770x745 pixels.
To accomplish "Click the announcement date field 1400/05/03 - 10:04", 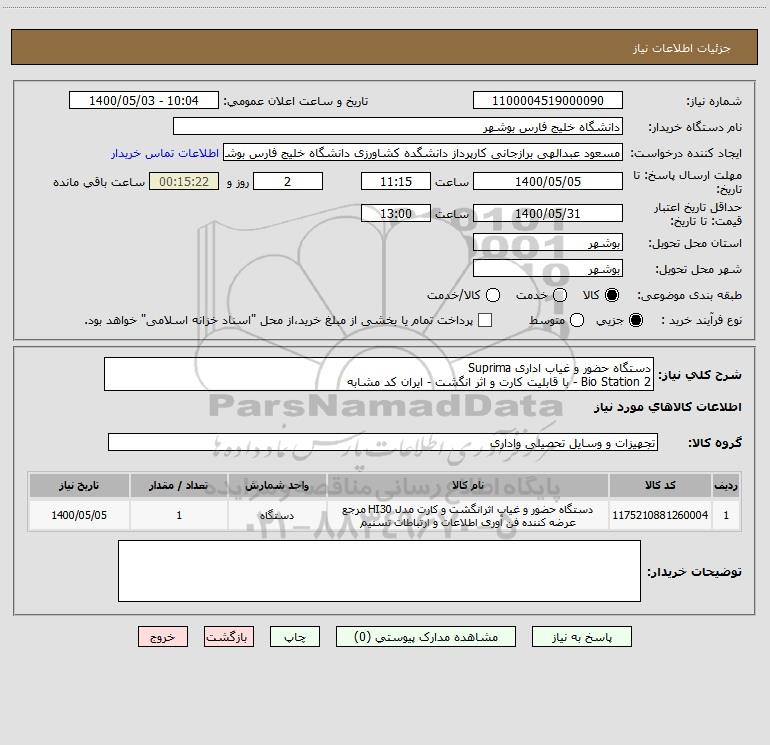I will click(144, 100).
